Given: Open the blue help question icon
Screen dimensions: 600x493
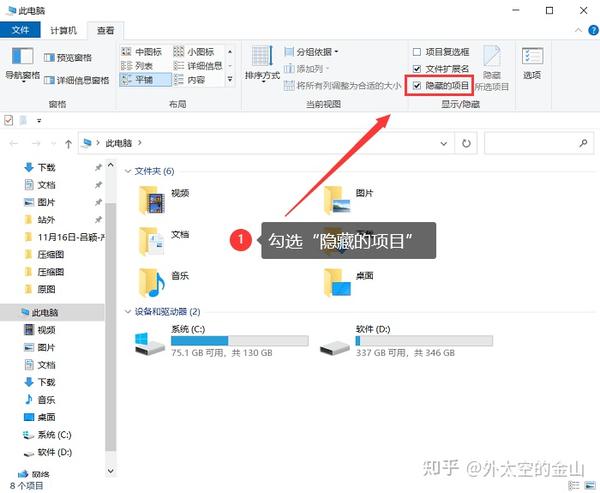Looking at the screenshot, I should (x=593, y=30).
